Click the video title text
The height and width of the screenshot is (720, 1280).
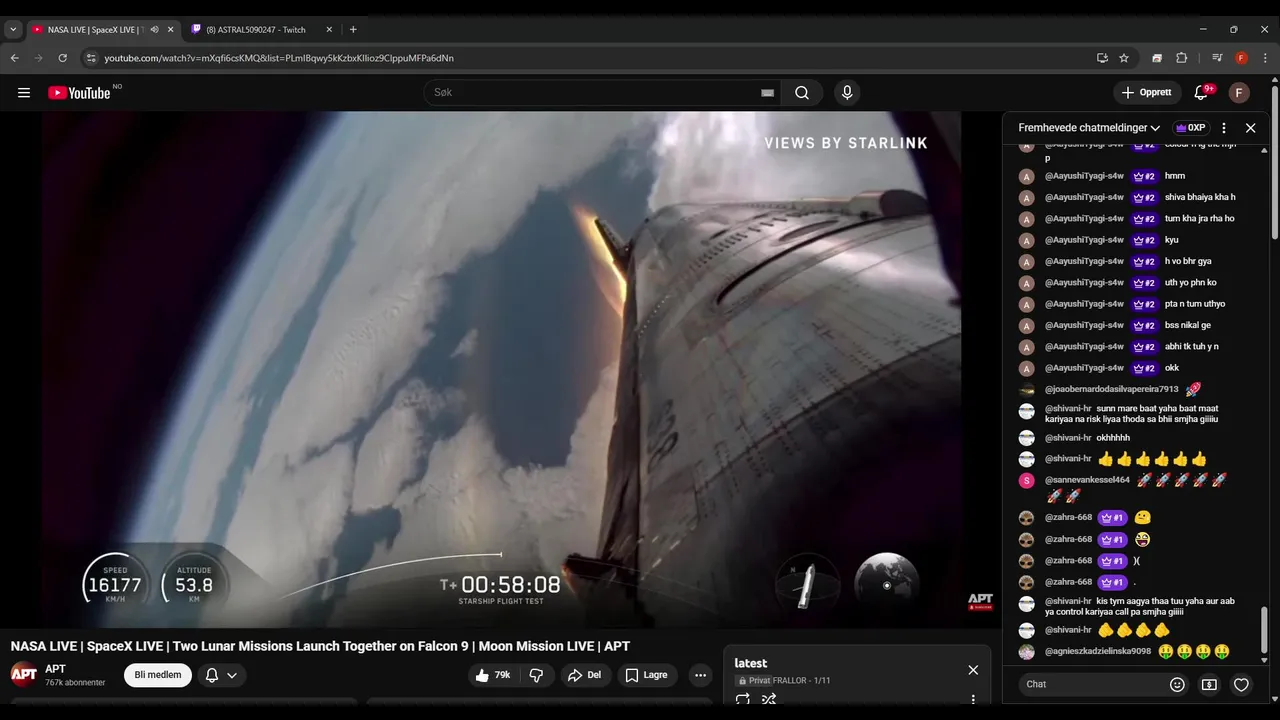click(320, 646)
